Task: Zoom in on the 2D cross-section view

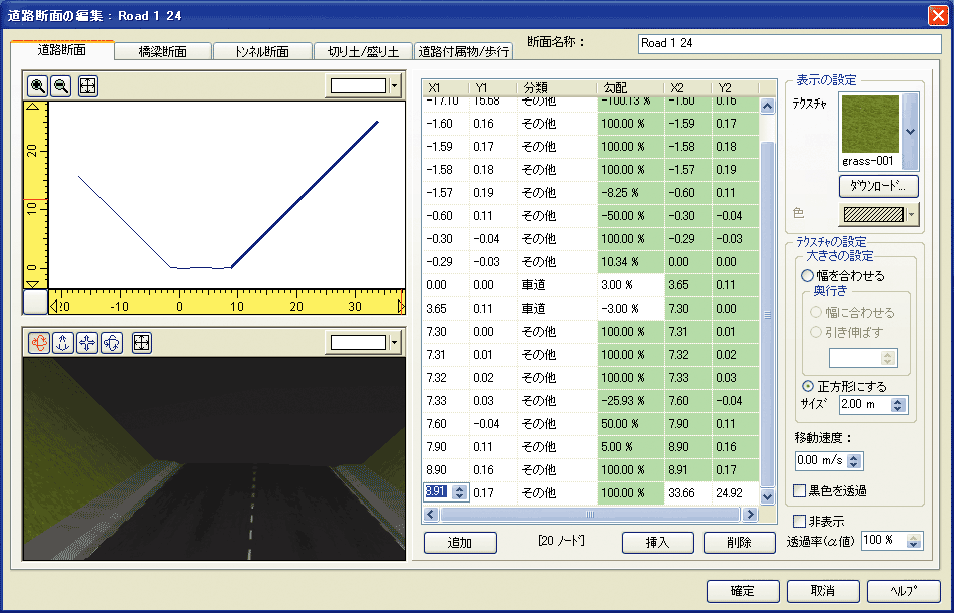Action: point(37,86)
